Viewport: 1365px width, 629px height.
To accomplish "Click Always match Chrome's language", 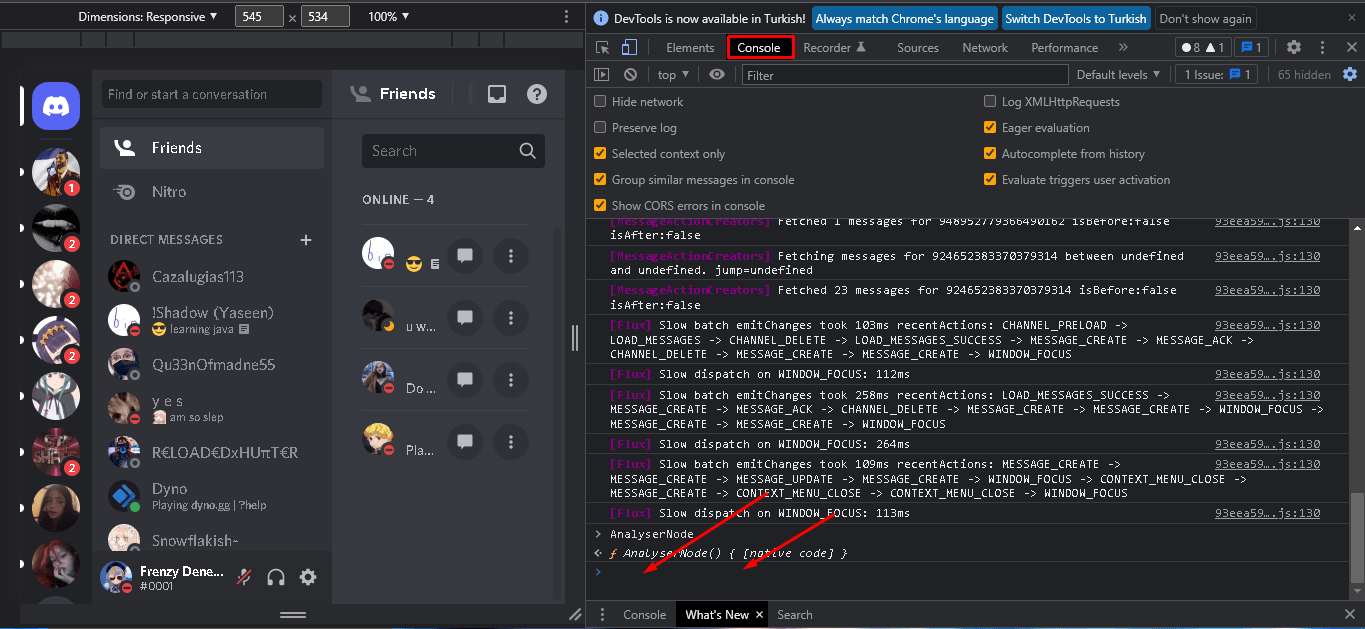I will pyautogui.click(x=905, y=18).
